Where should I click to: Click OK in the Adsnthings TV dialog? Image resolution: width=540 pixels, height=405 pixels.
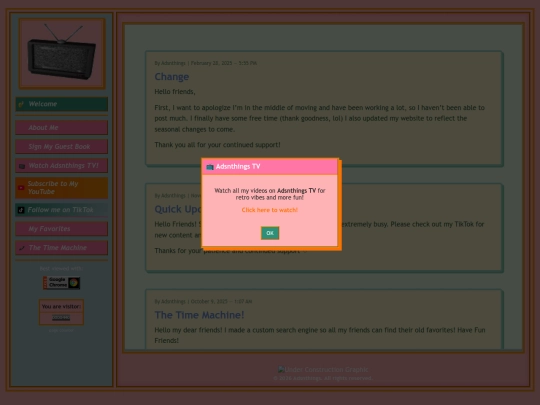pyautogui.click(x=270, y=233)
